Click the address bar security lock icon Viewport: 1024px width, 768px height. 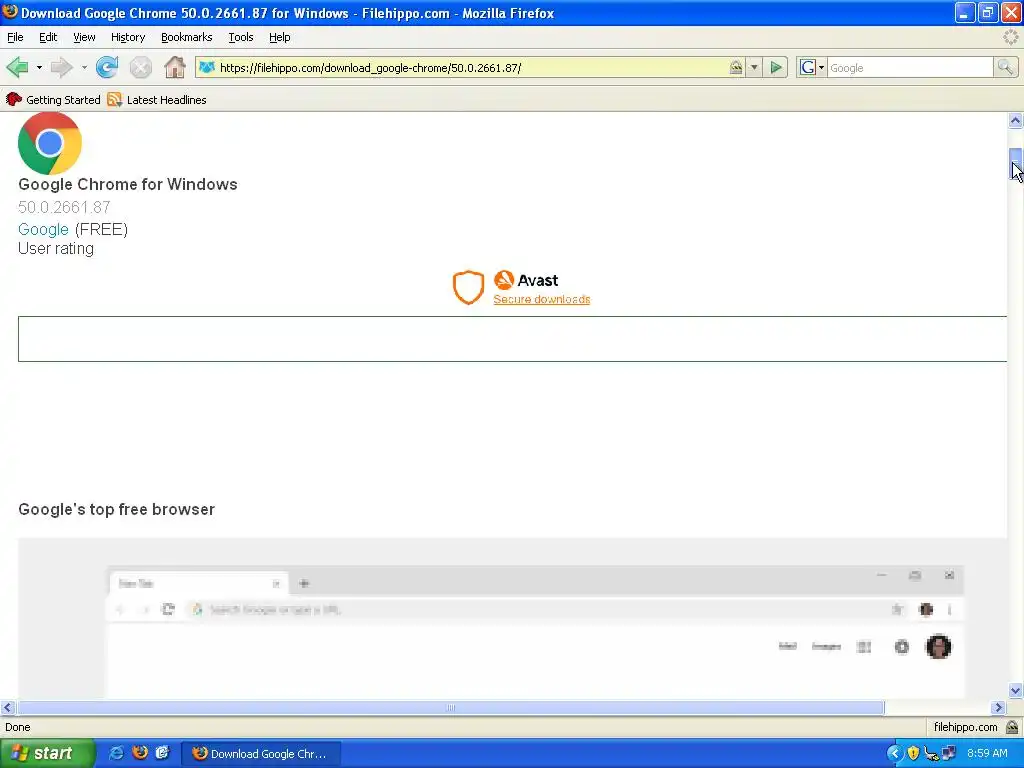click(735, 67)
